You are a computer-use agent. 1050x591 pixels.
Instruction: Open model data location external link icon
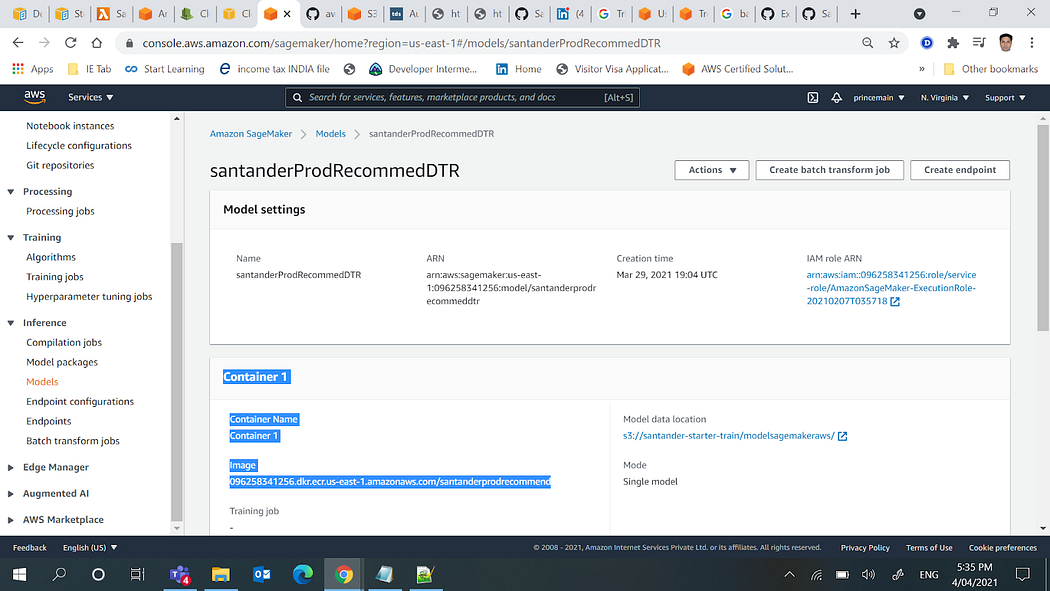tap(842, 436)
